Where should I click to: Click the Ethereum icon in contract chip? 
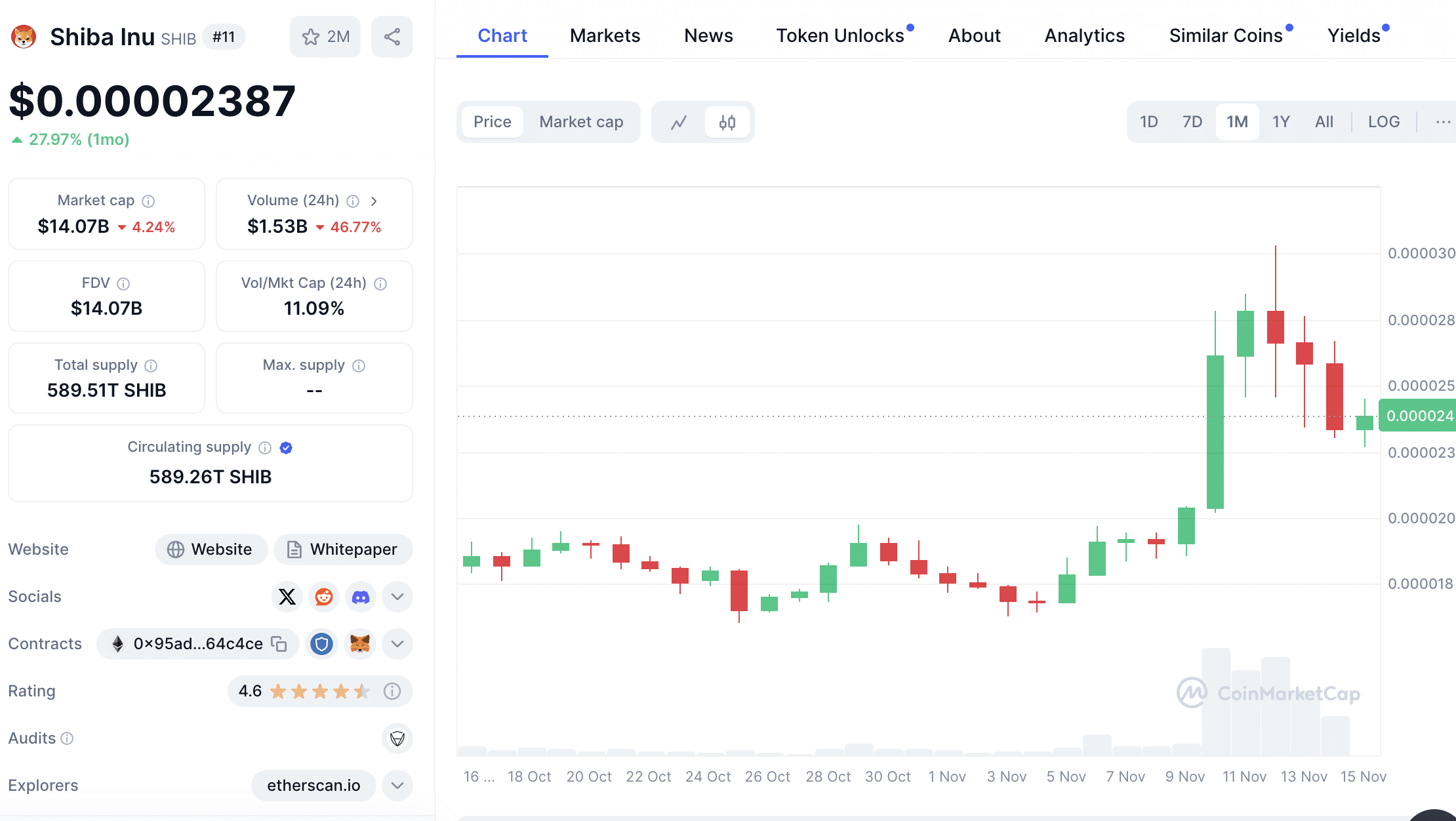(x=118, y=644)
